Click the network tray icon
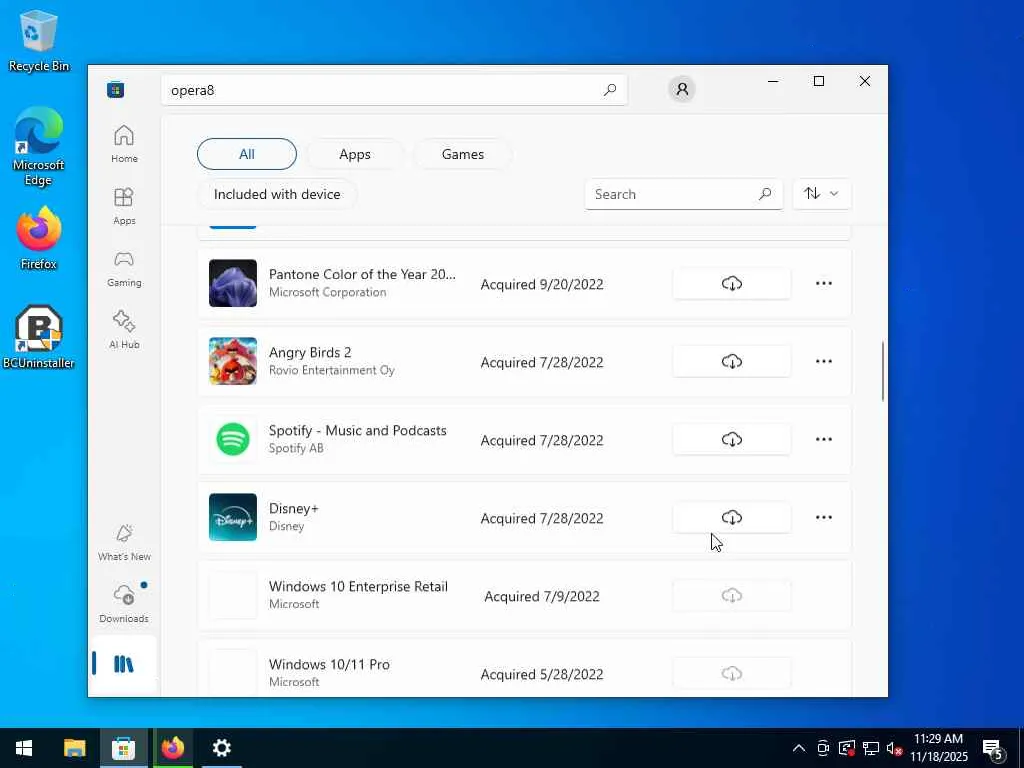Screen dimensions: 1024x768 point(871,748)
